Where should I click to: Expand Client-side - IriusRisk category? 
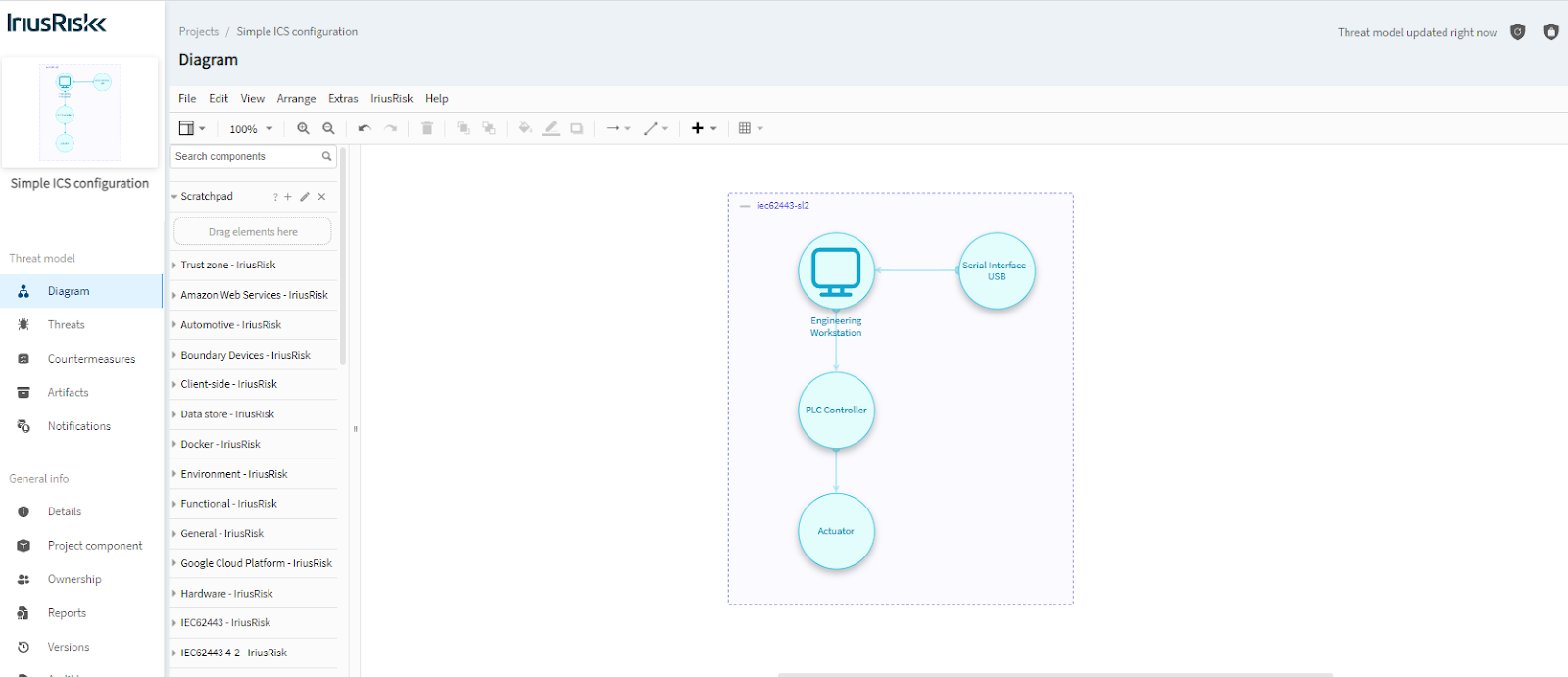(x=254, y=384)
